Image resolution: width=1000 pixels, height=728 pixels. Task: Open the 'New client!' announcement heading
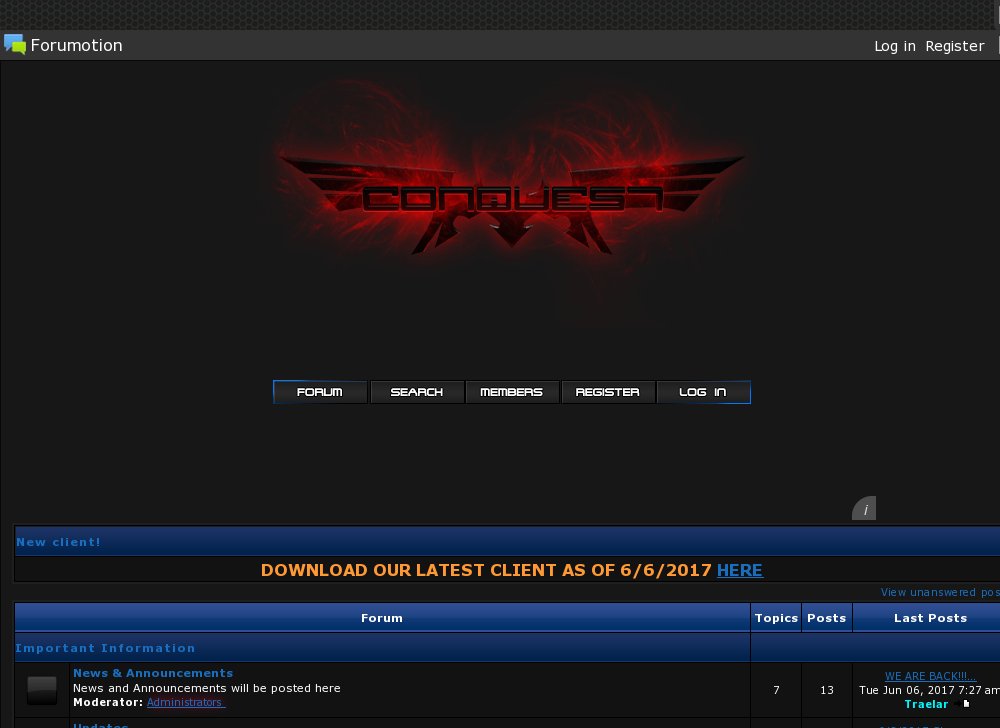(58, 542)
